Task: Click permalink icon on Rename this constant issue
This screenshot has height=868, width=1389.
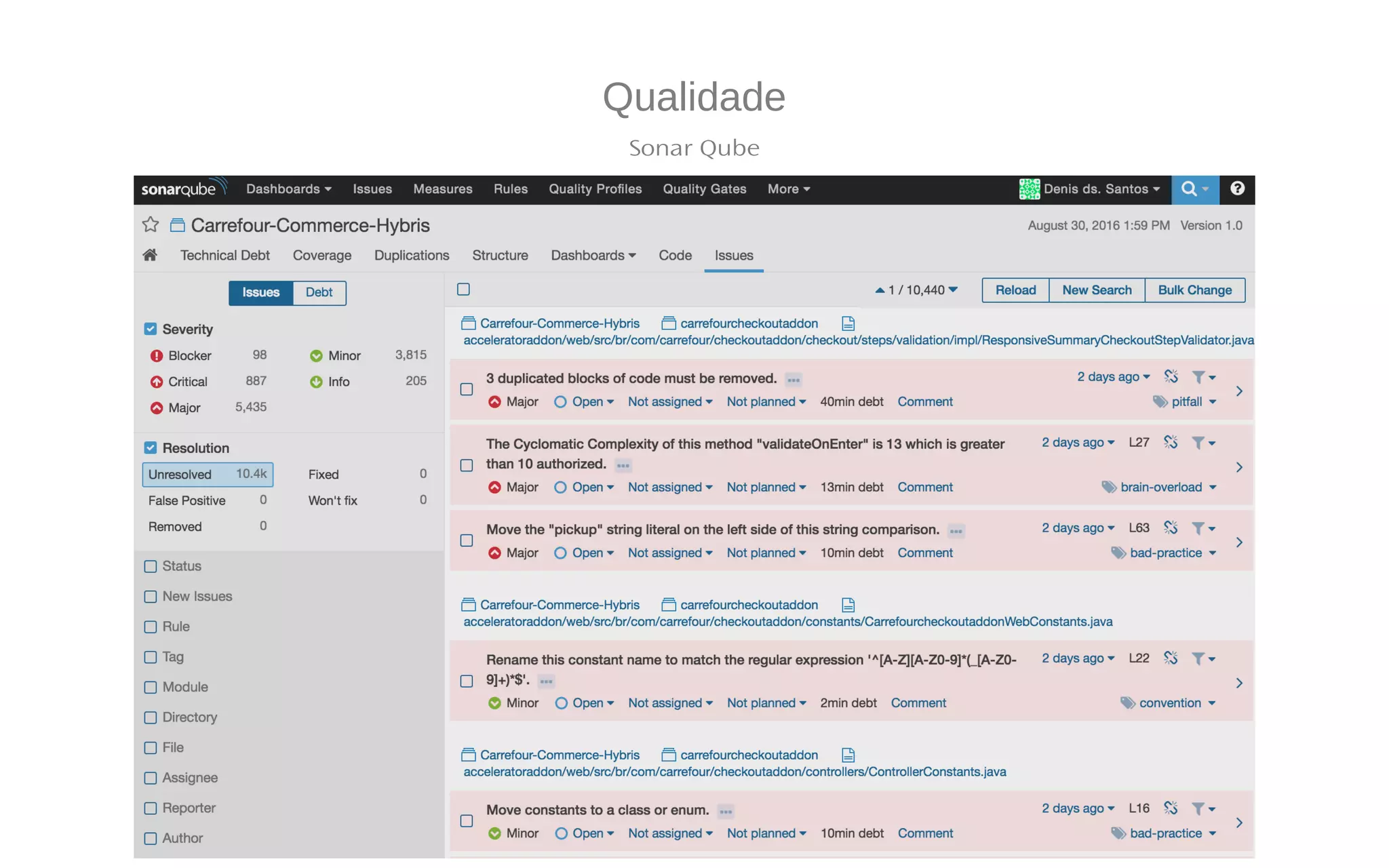Action: (1171, 658)
